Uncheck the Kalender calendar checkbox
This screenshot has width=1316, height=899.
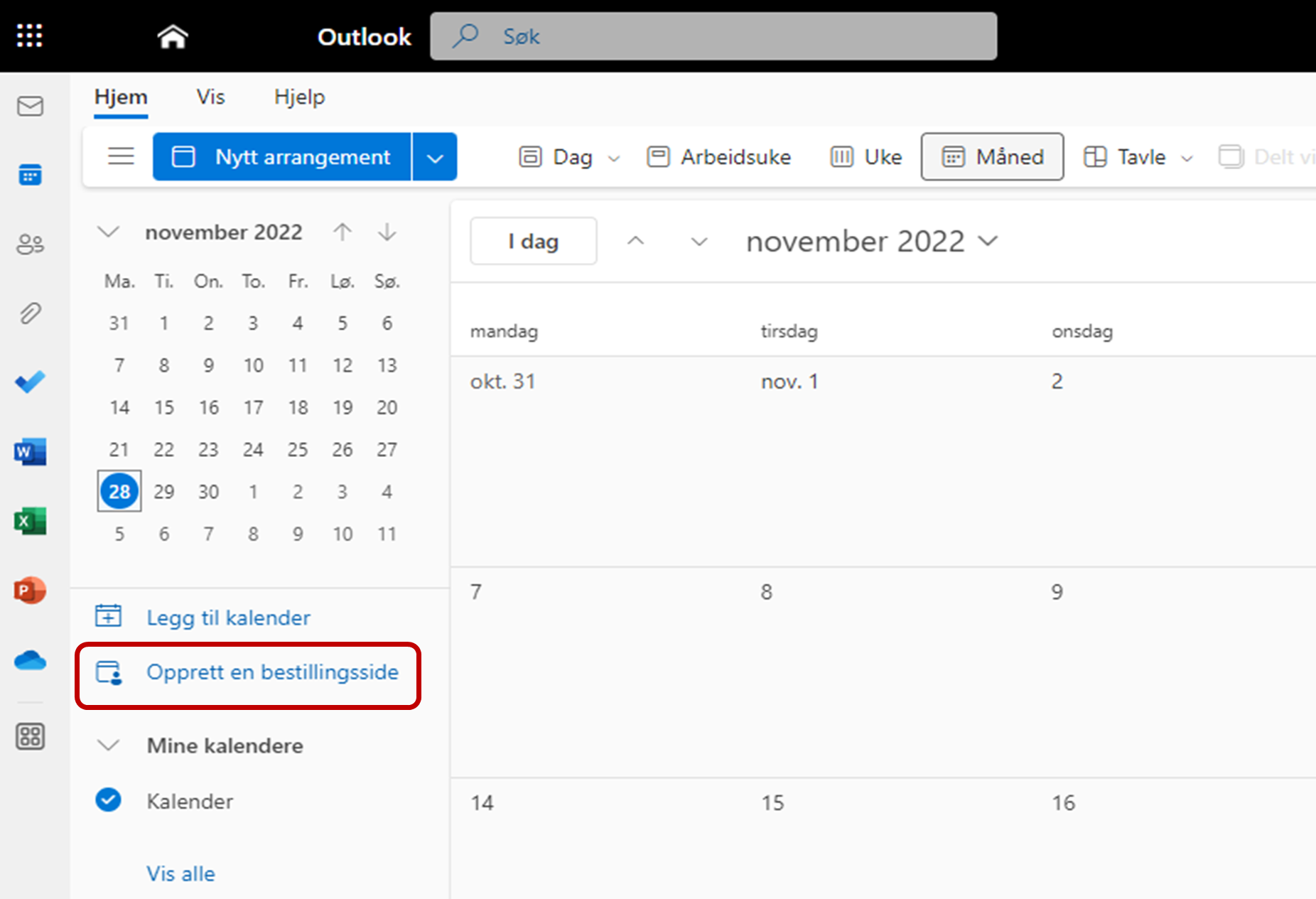click(108, 800)
